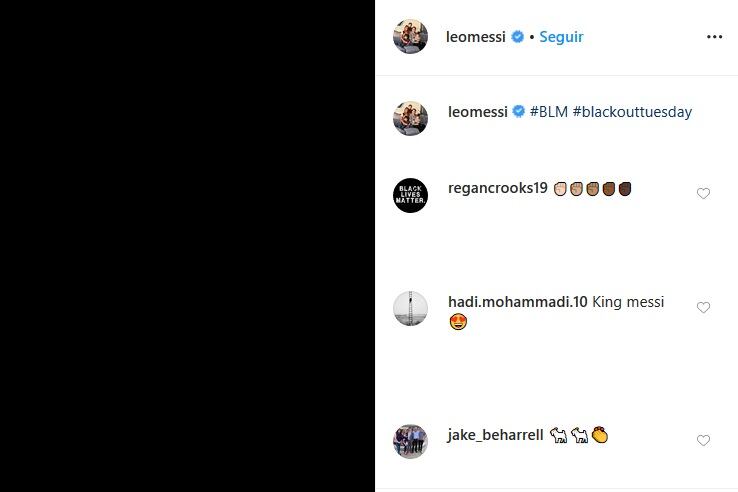Click the leomessi username in the caption
738x492 pixels.
click(x=477, y=112)
